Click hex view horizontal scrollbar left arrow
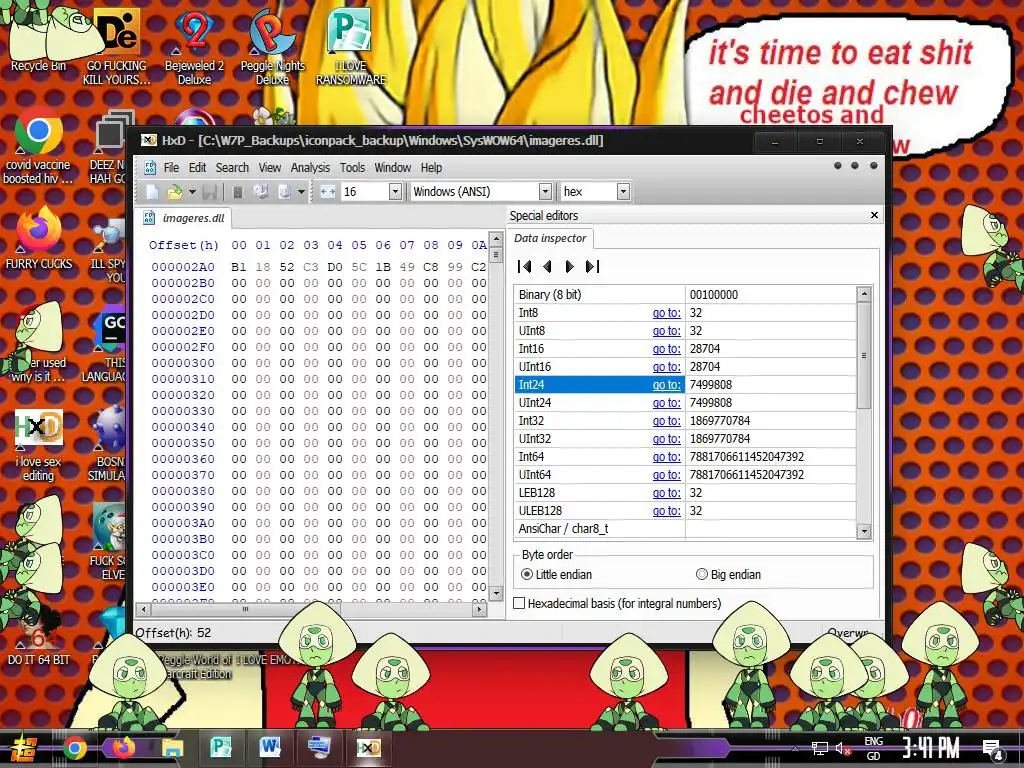The height and width of the screenshot is (768, 1024). click(144, 609)
